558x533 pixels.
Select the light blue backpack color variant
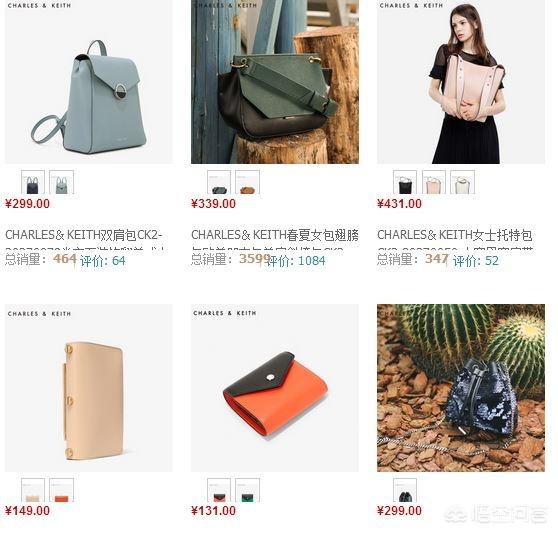point(62,182)
